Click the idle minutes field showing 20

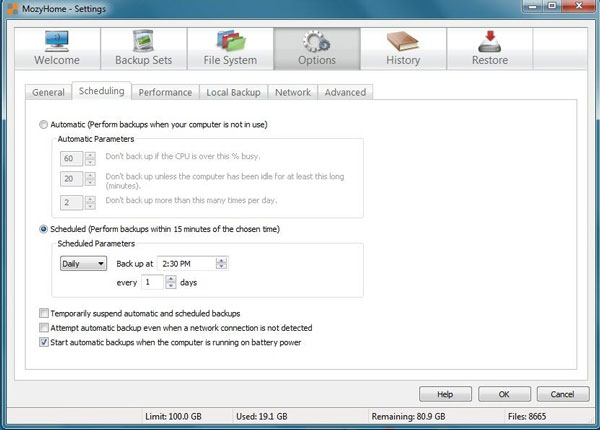(x=71, y=179)
